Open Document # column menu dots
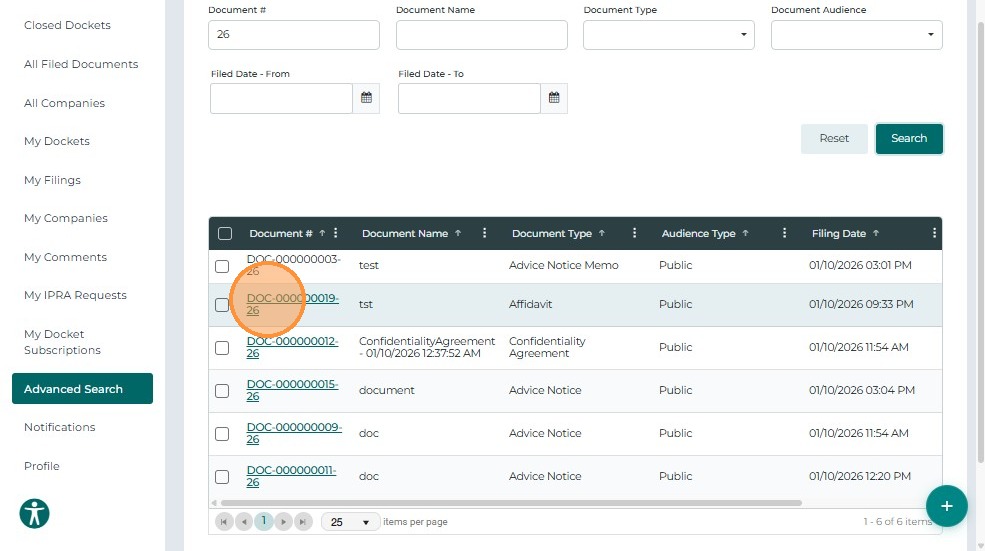985x551 pixels. point(335,233)
